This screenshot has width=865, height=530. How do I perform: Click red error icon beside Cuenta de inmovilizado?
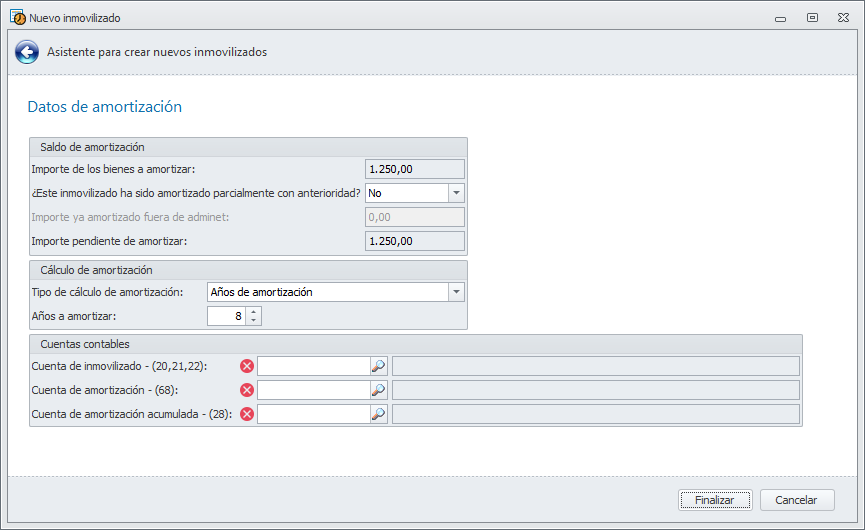pos(247,366)
